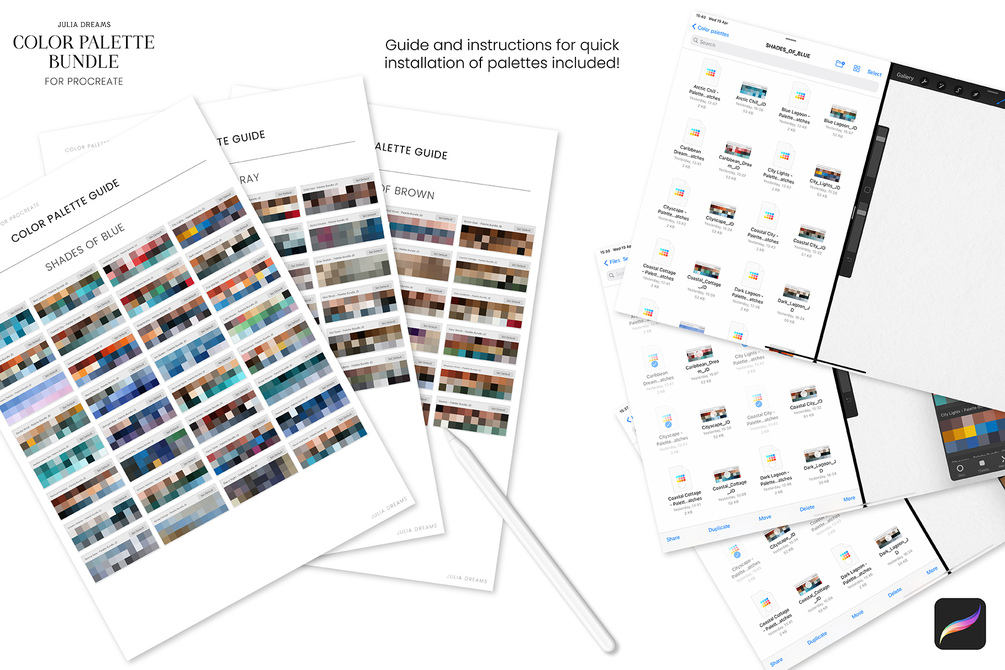The height and width of the screenshot is (670, 1005).
Task: Open Coastal Cottage - Palette swatches file, top screen
Action: (x=663, y=252)
